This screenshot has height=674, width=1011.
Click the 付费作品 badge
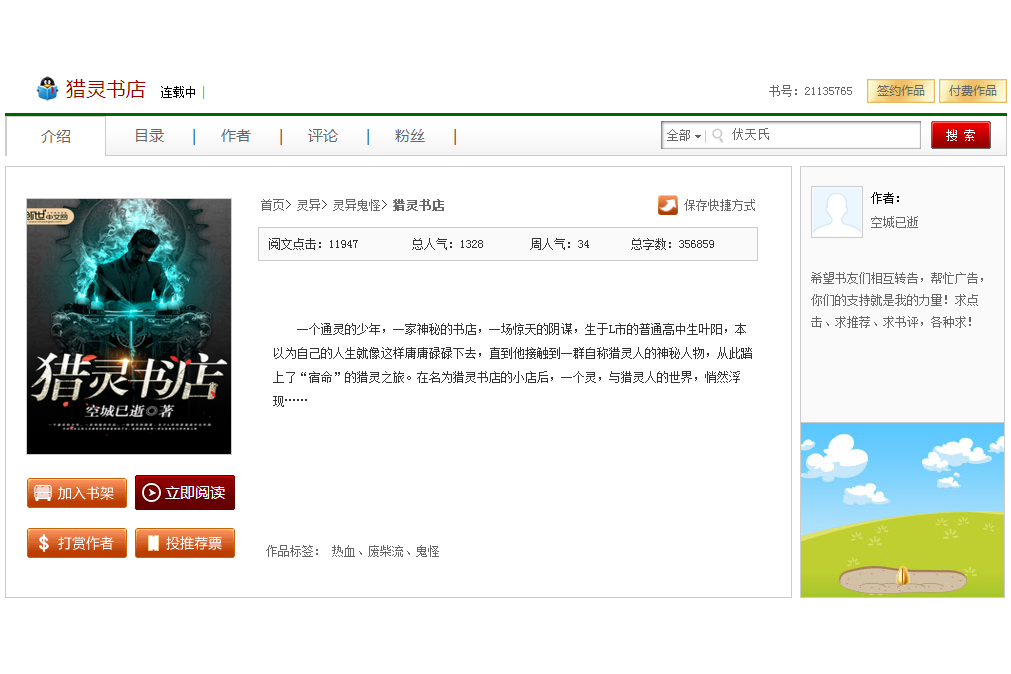(972, 91)
